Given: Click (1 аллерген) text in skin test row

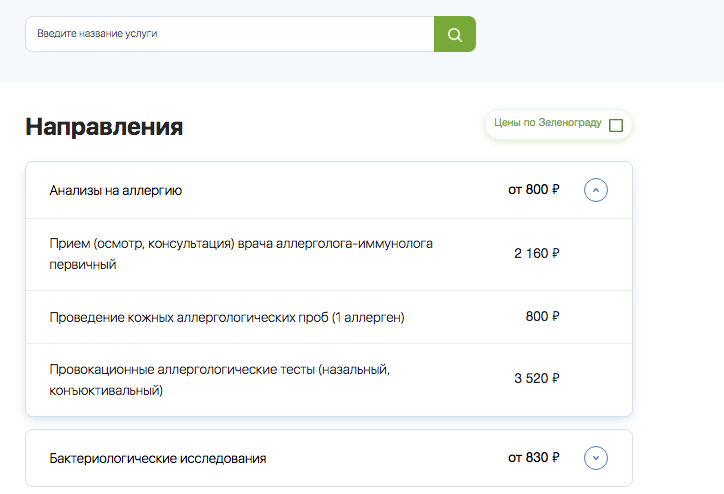Looking at the screenshot, I should (x=365, y=317).
